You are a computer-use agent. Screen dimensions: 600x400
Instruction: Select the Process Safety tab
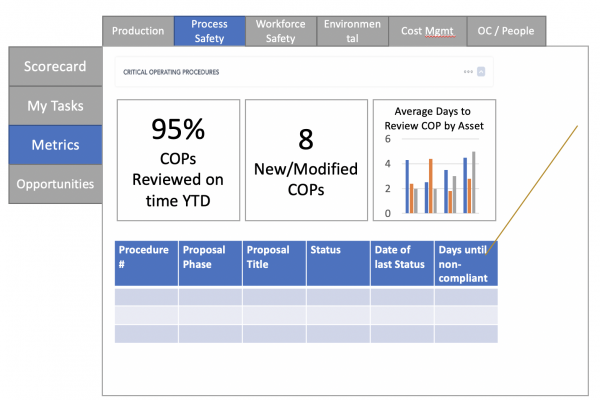click(x=209, y=31)
